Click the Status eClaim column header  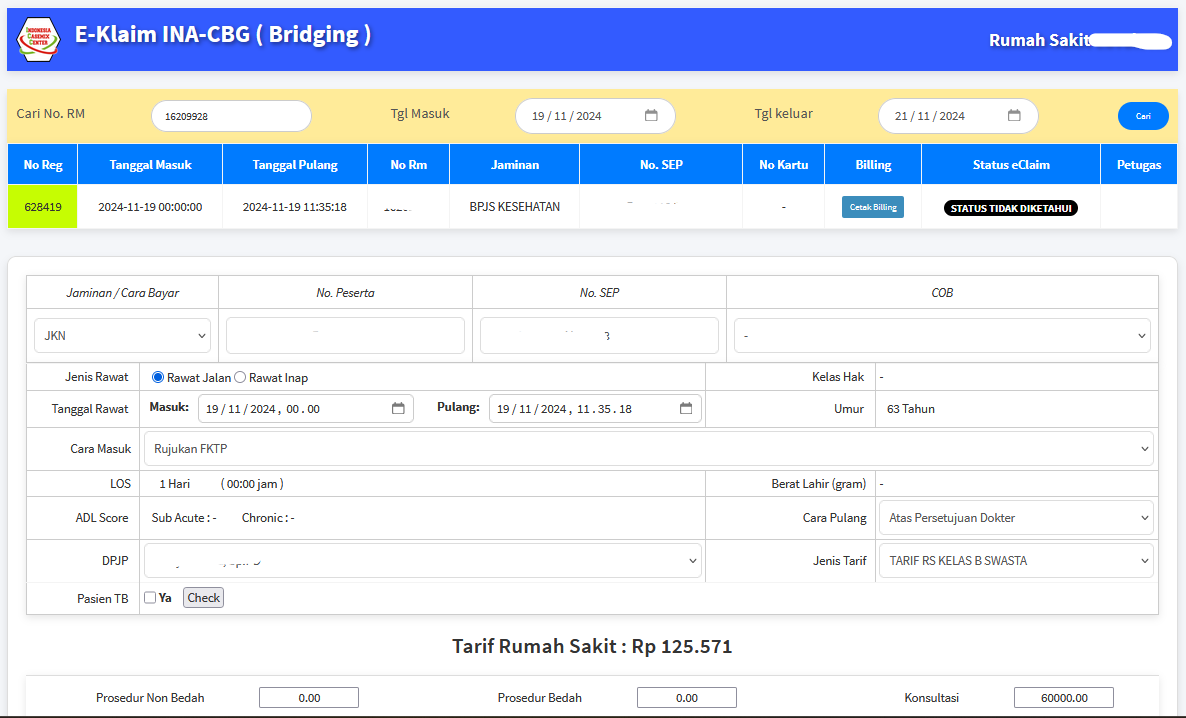(x=1011, y=164)
